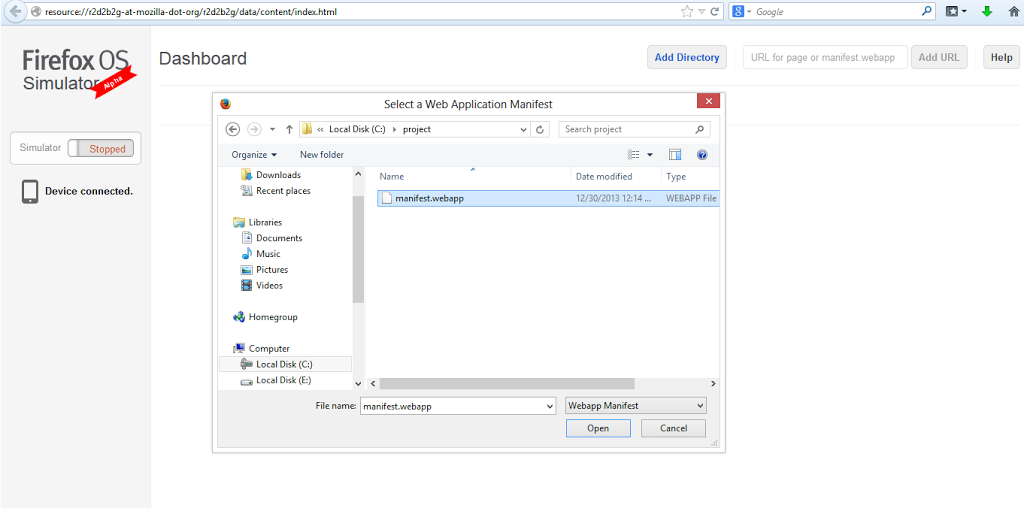
Task: Open the Organize dropdown menu
Action: tap(255, 155)
